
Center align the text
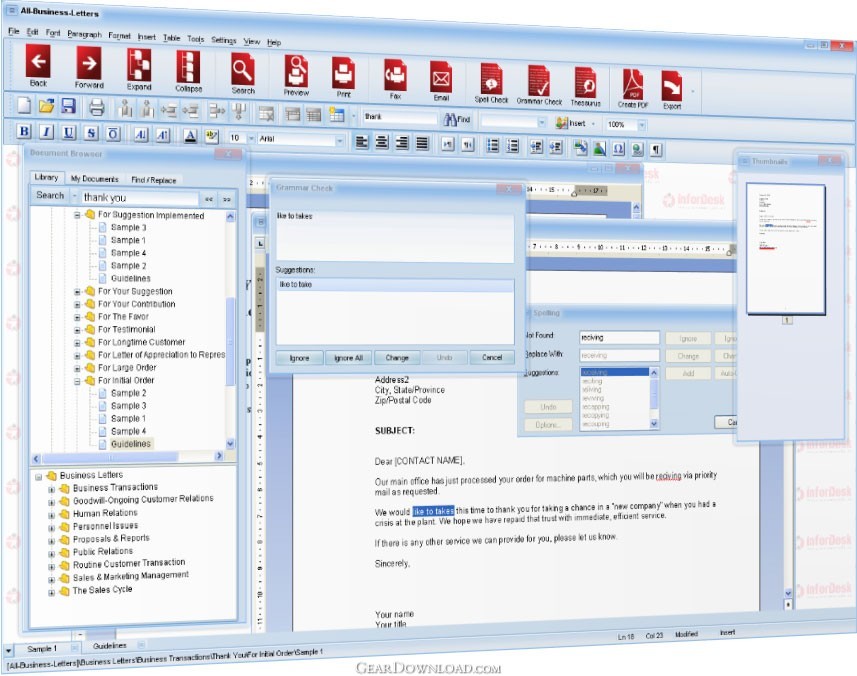381,143
